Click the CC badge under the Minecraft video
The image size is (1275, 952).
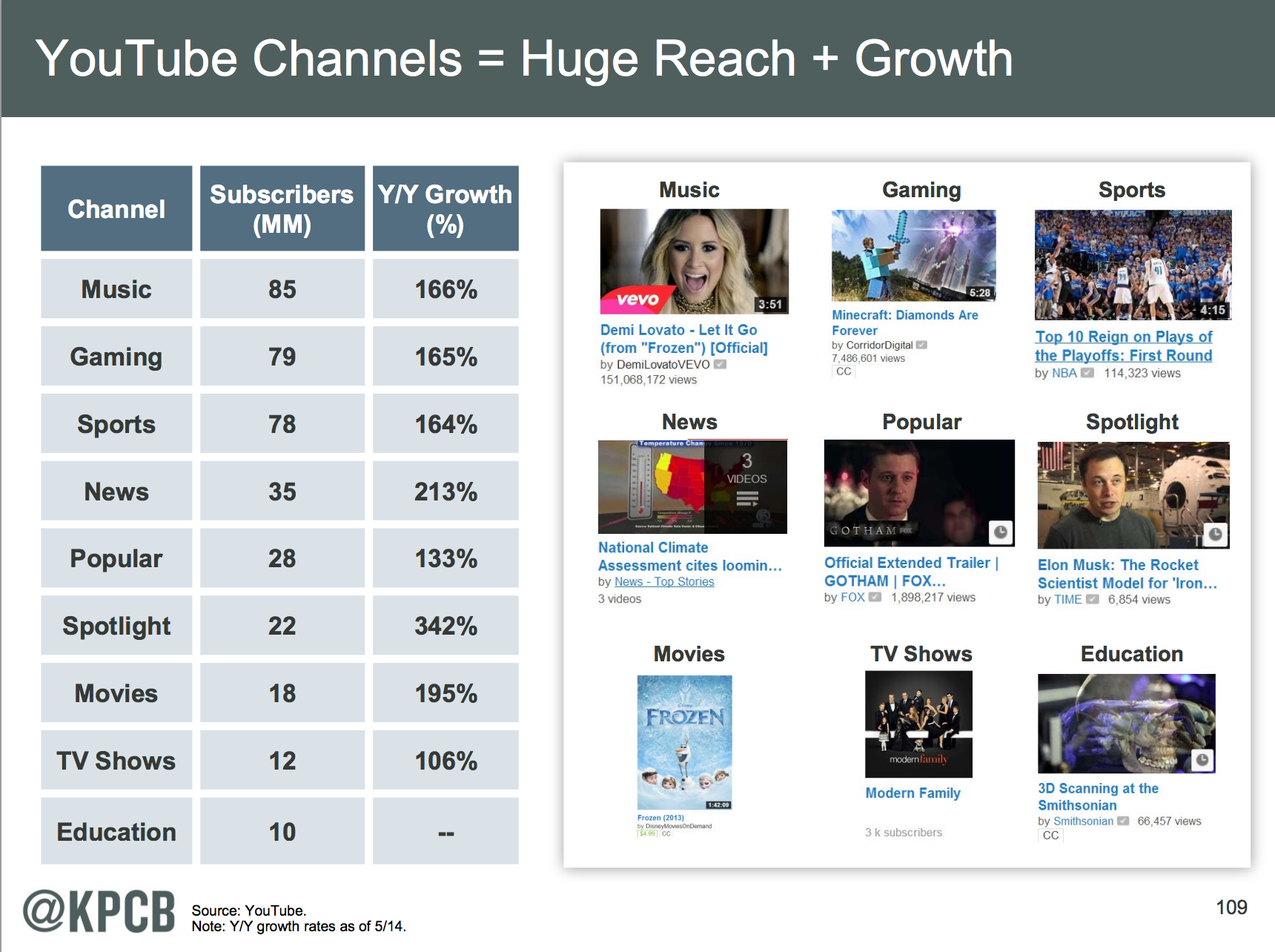pos(844,371)
